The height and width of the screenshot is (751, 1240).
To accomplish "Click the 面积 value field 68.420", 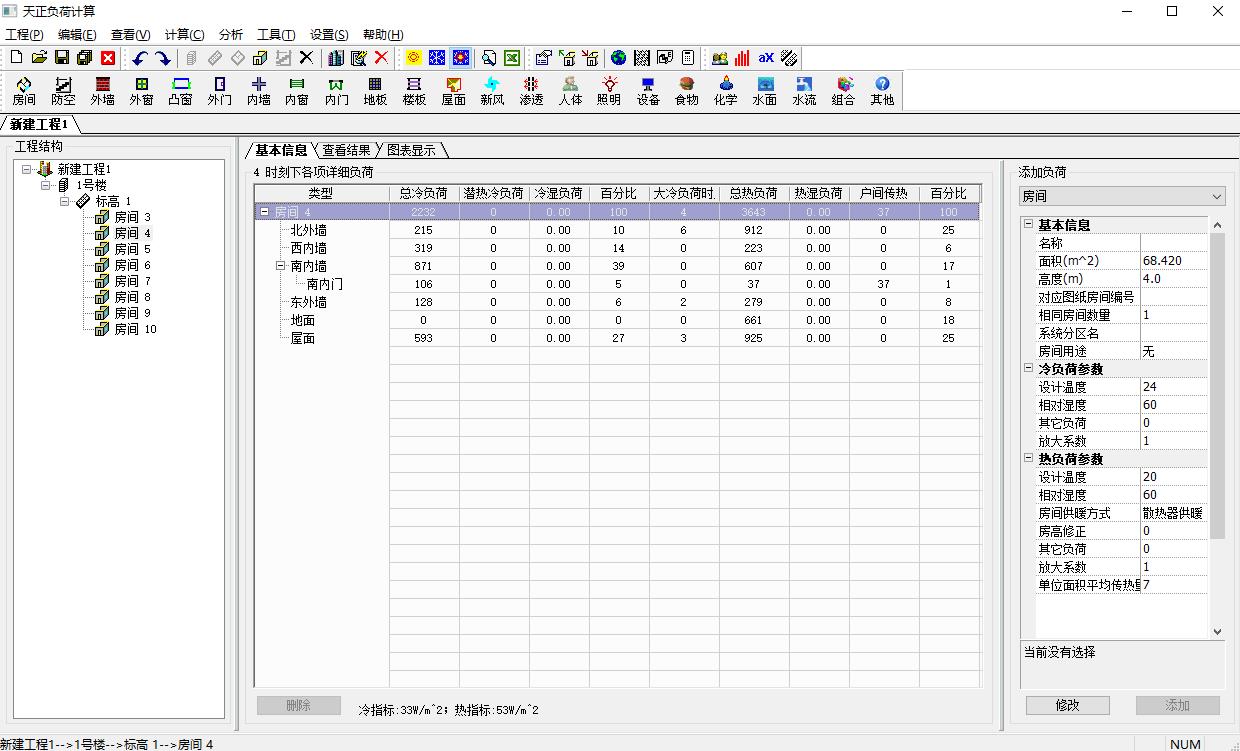I will click(1174, 261).
